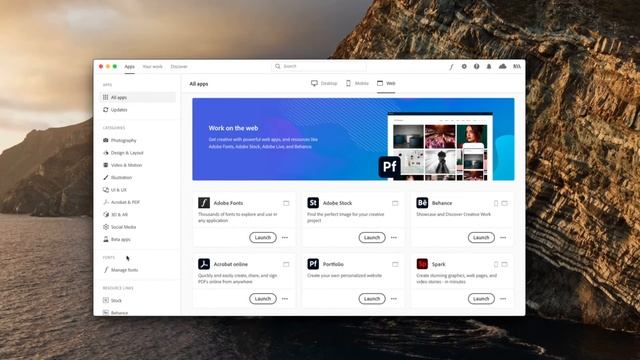Launch Adobe Fonts
The width and height of the screenshot is (640, 360).
click(x=263, y=238)
